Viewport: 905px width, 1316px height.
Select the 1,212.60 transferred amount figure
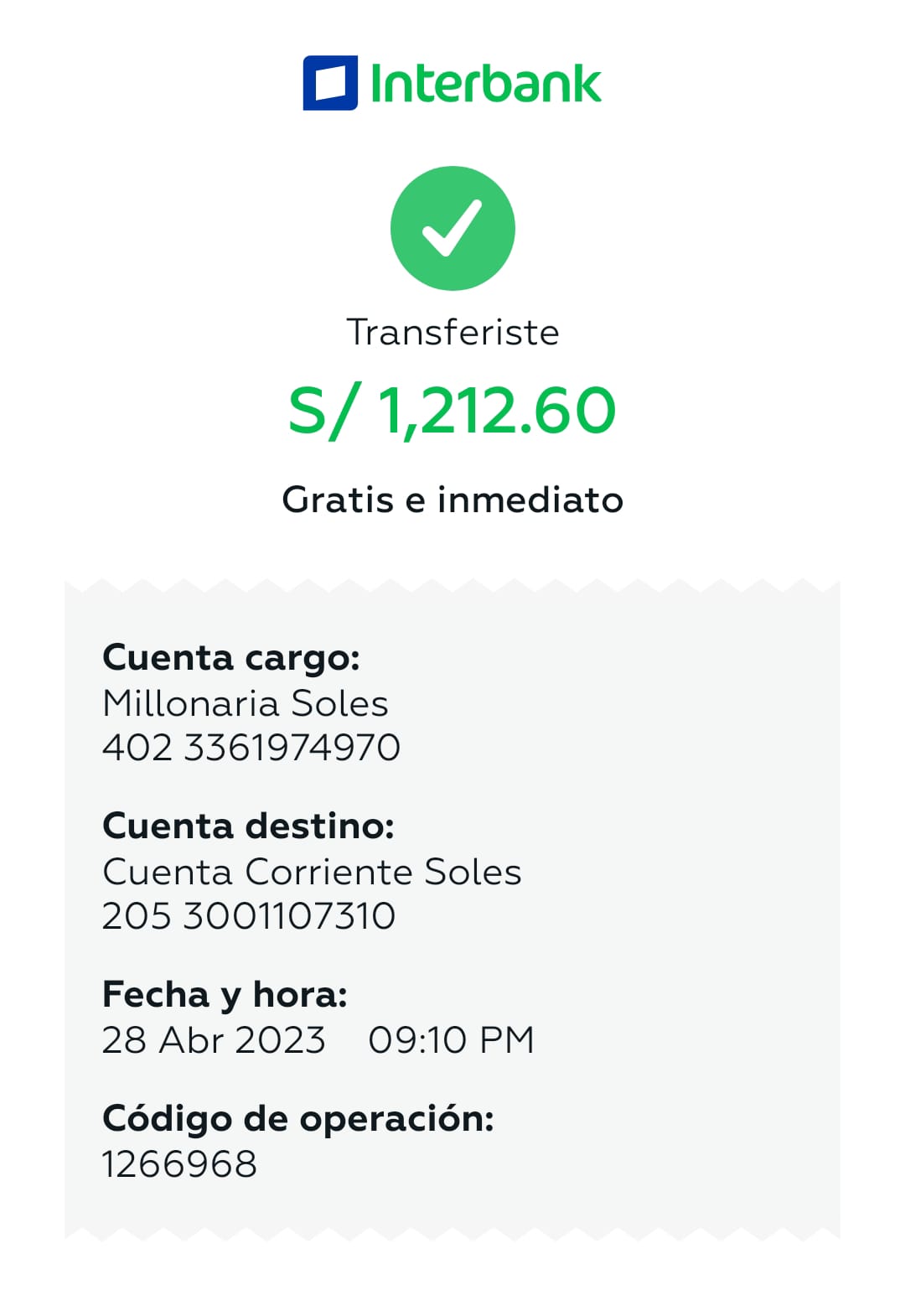(497, 411)
